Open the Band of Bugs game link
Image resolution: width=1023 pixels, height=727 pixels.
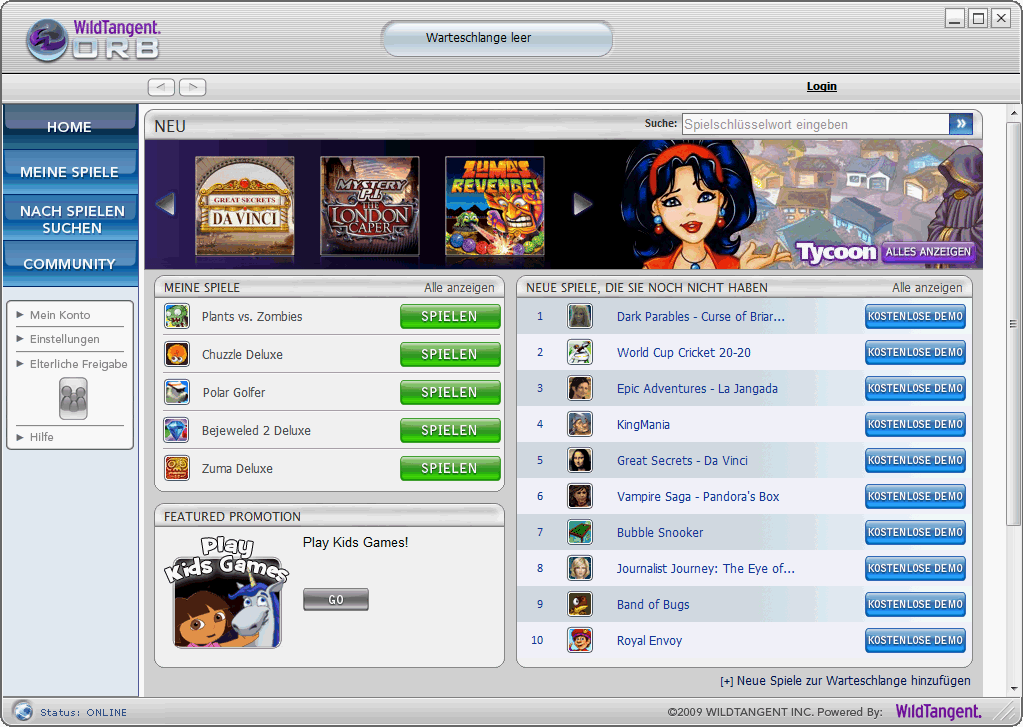click(653, 604)
